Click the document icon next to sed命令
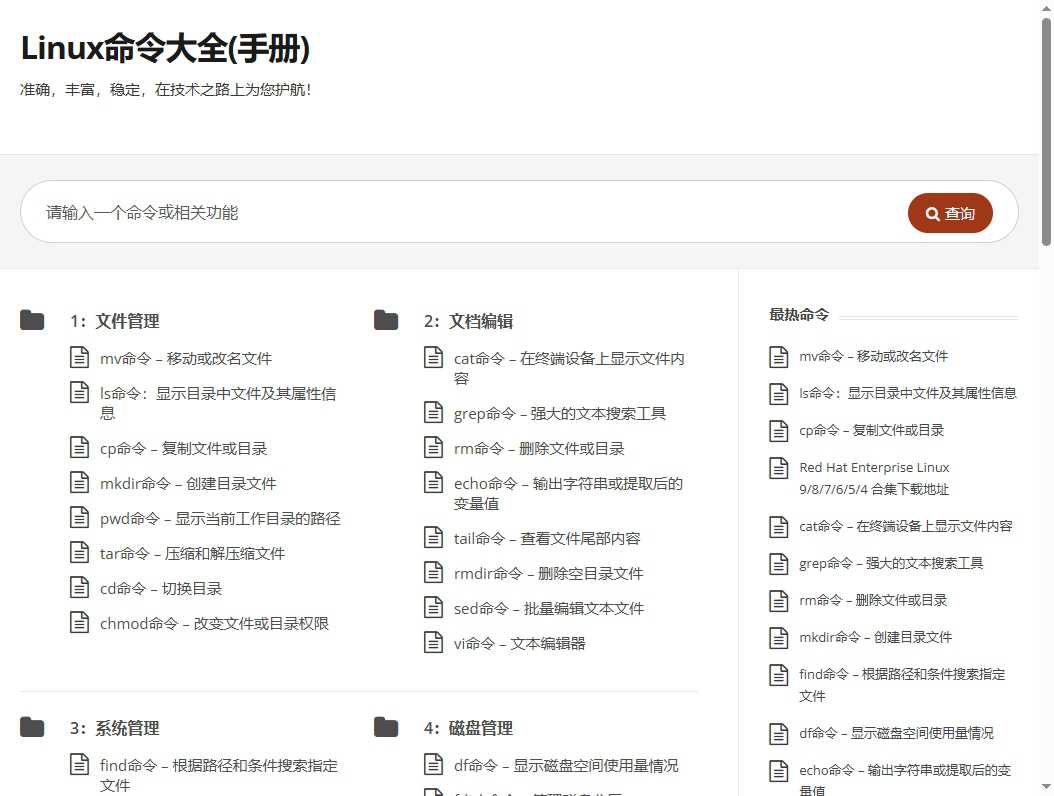The height and width of the screenshot is (796, 1054). click(433, 607)
